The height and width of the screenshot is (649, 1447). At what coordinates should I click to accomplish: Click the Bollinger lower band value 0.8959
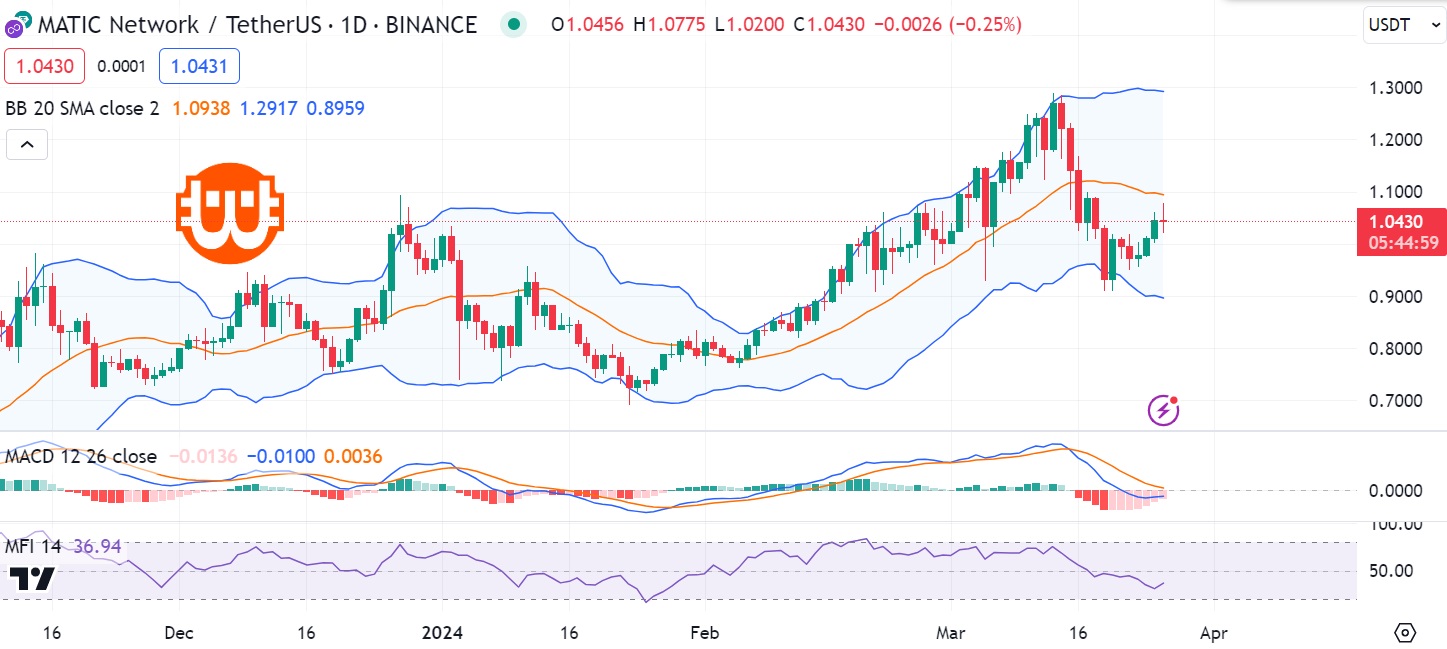(336, 108)
